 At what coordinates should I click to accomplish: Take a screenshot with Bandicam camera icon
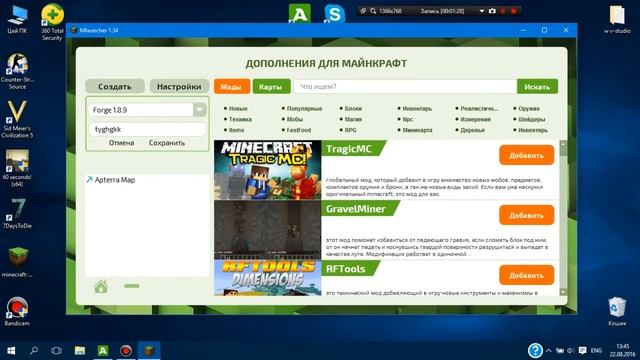pos(492,11)
